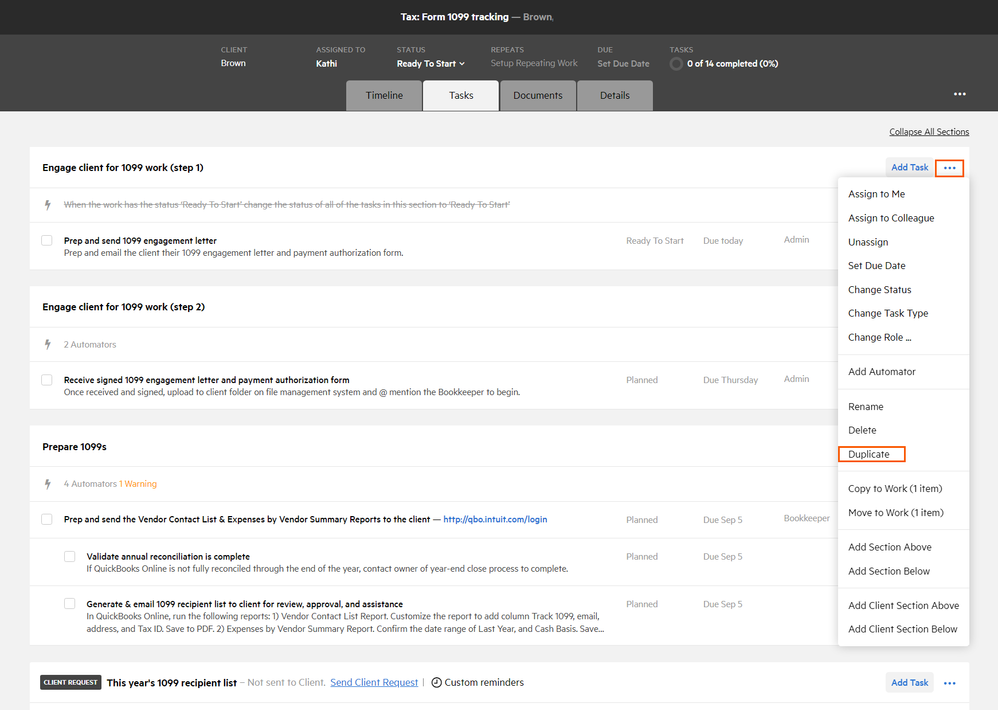The width and height of the screenshot is (998, 710).
Task: Click Add Task in the Client Request section
Action: coord(909,683)
